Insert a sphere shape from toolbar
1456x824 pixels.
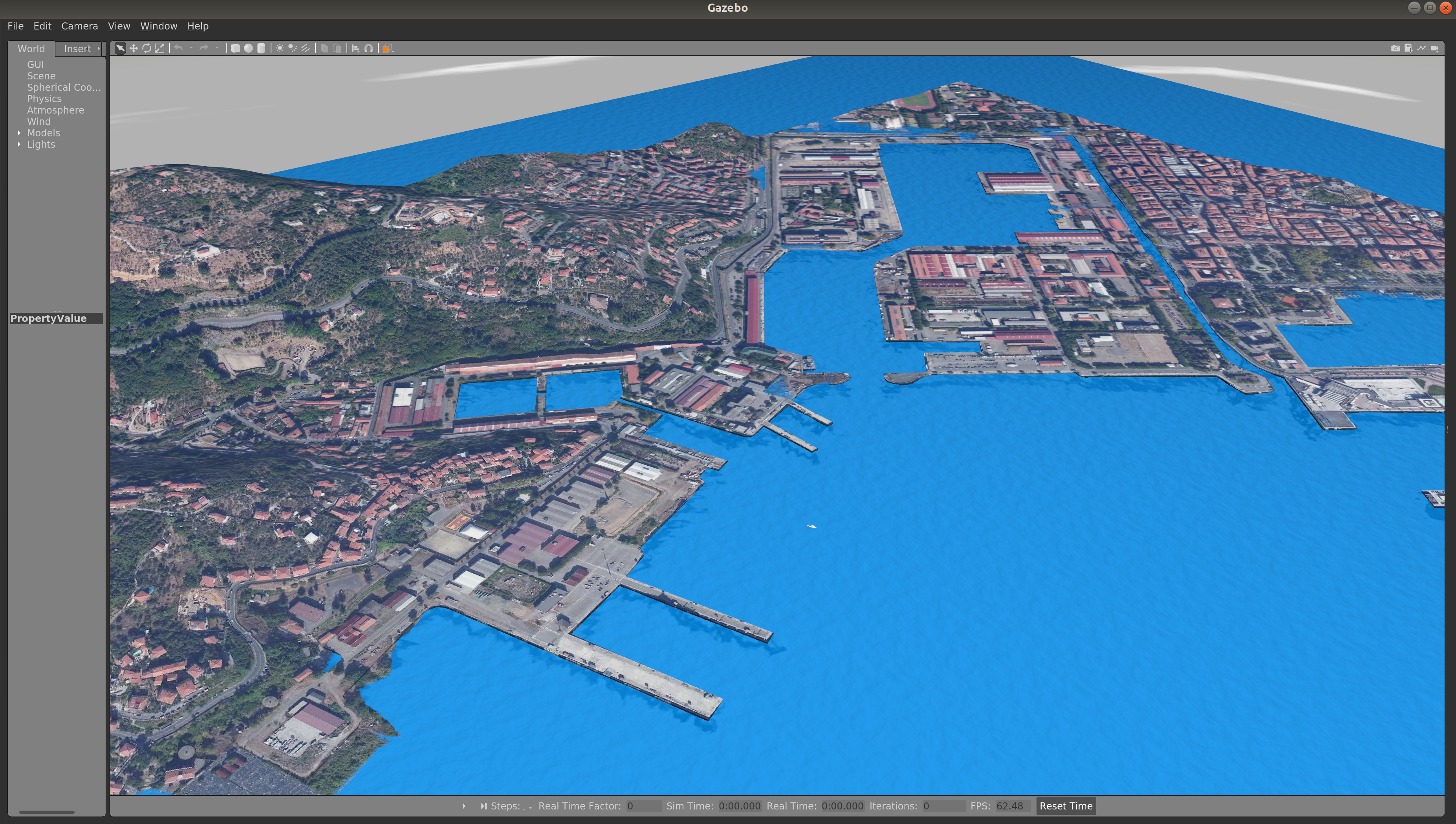pyautogui.click(x=248, y=48)
